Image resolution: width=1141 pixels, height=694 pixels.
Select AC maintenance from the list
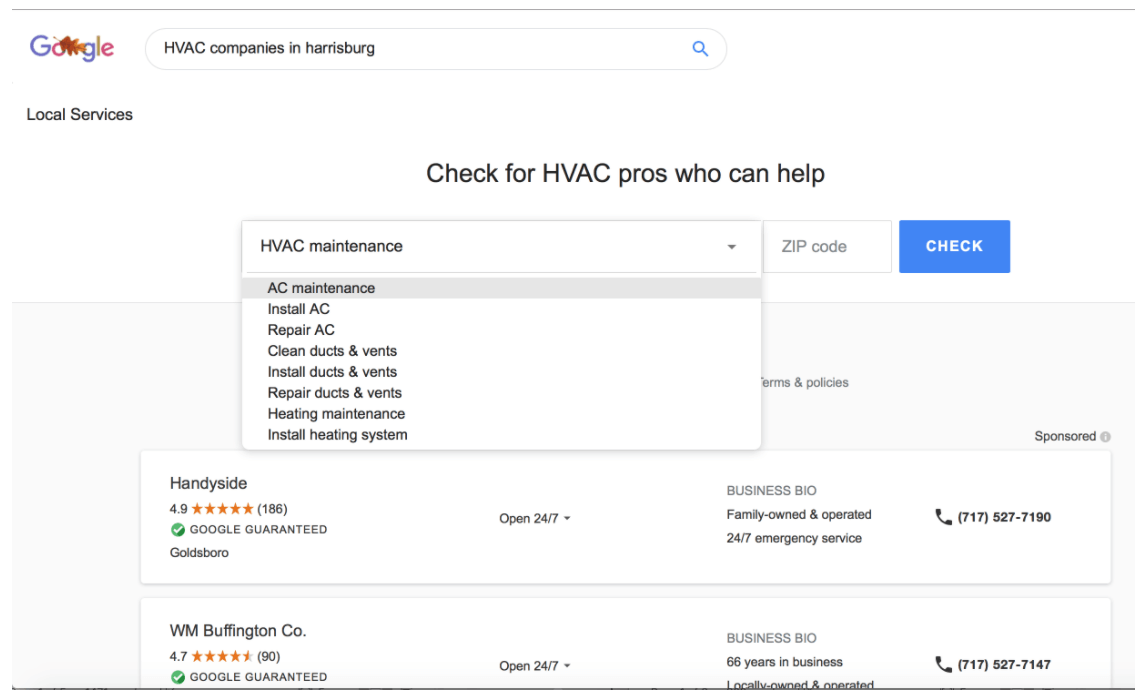(501, 288)
